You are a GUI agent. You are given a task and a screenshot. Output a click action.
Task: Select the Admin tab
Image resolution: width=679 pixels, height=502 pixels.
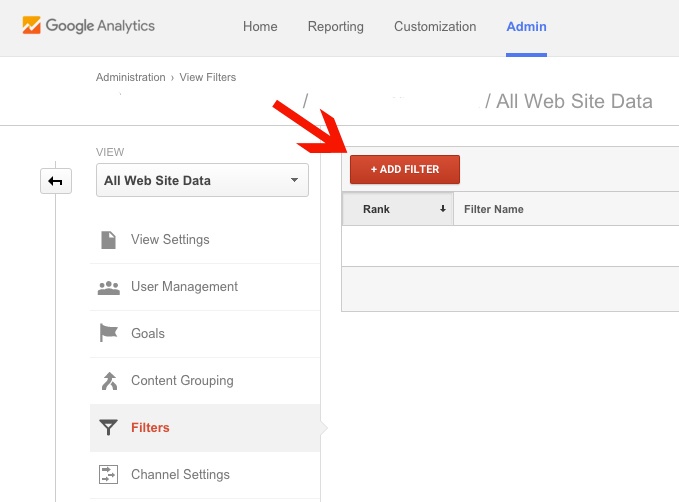[x=527, y=27]
